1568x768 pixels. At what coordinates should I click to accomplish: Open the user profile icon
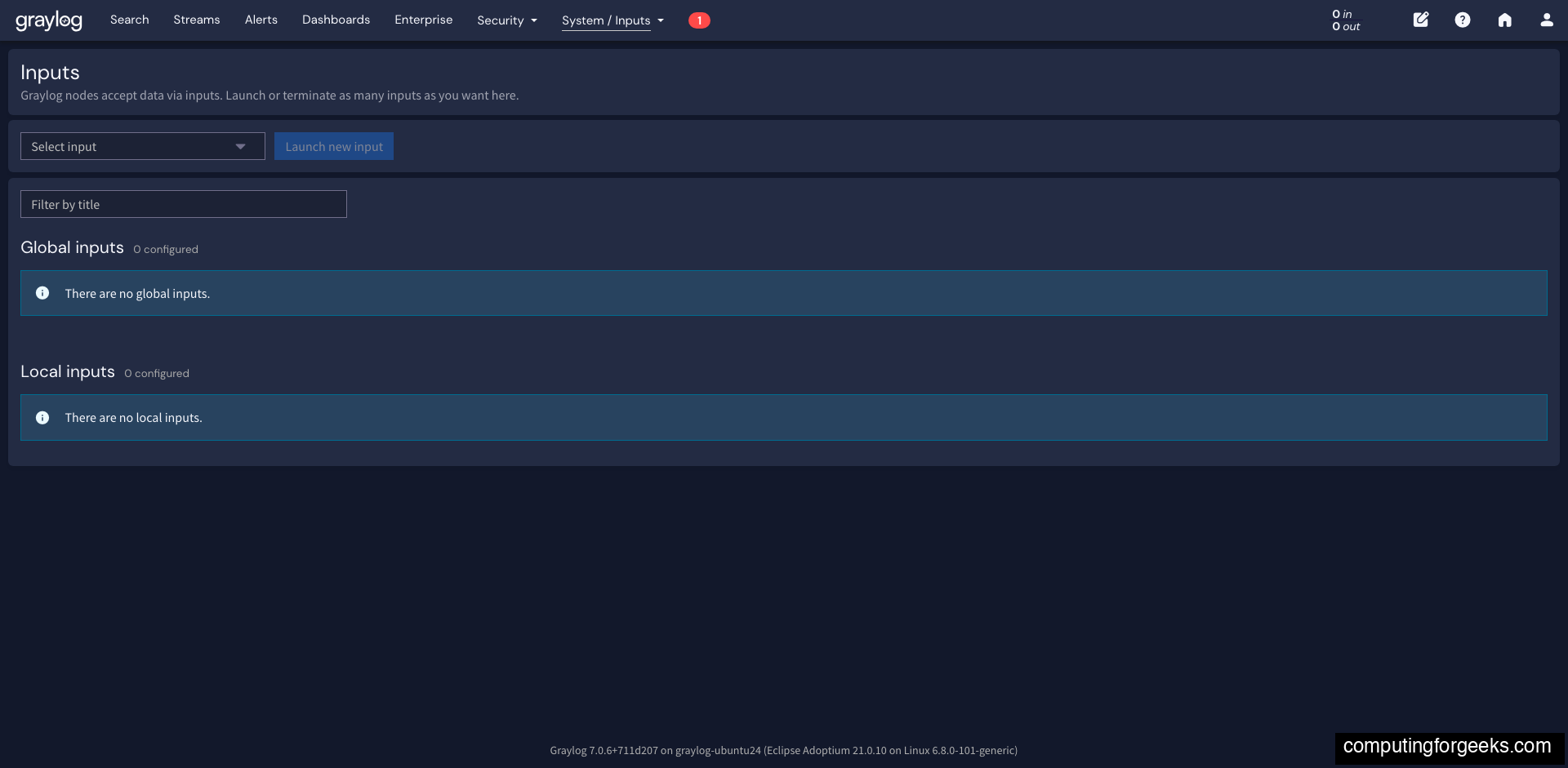[x=1548, y=20]
